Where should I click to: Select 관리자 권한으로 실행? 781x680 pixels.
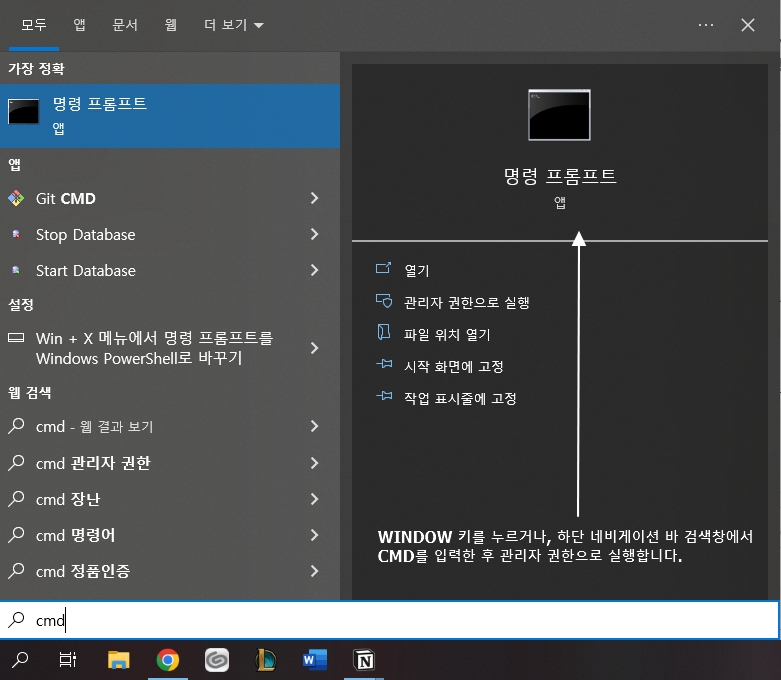click(467, 302)
